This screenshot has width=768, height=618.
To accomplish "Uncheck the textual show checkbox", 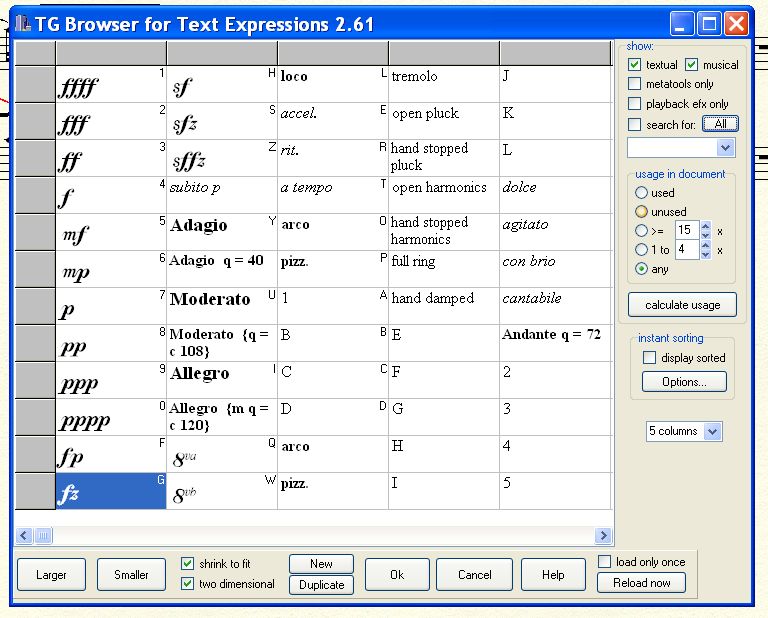I will pyautogui.click(x=636, y=65).
